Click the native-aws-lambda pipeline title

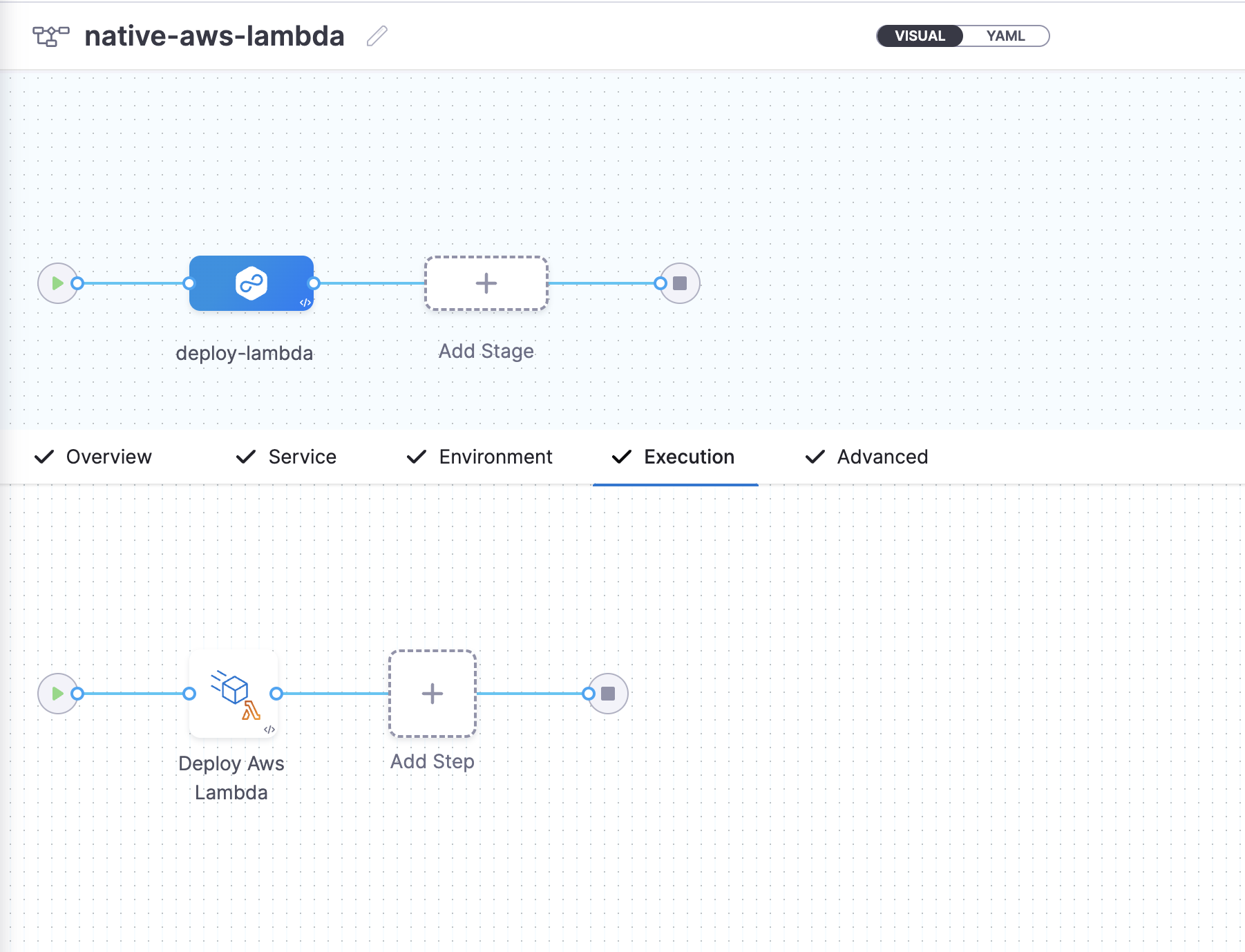(x=214, y=36)
